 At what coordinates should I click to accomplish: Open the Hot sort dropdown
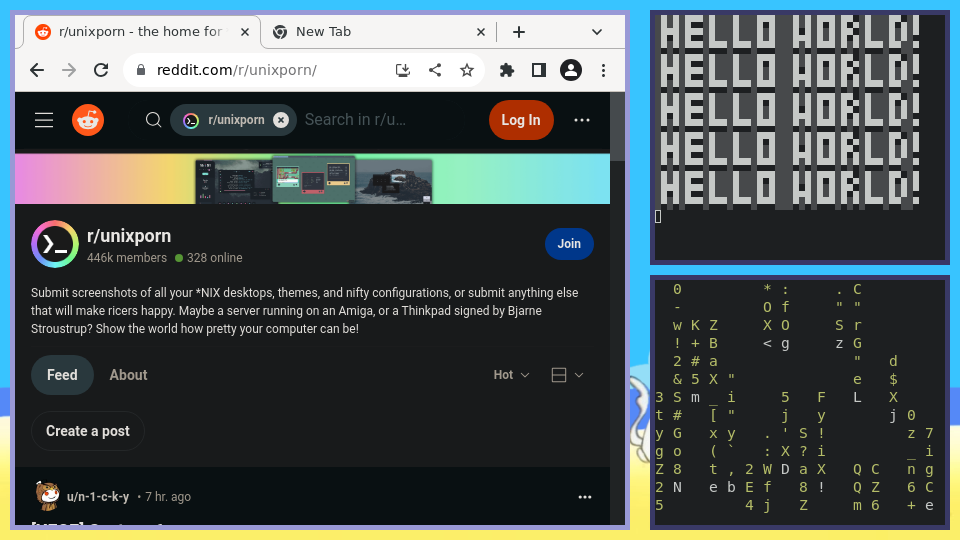511,375
